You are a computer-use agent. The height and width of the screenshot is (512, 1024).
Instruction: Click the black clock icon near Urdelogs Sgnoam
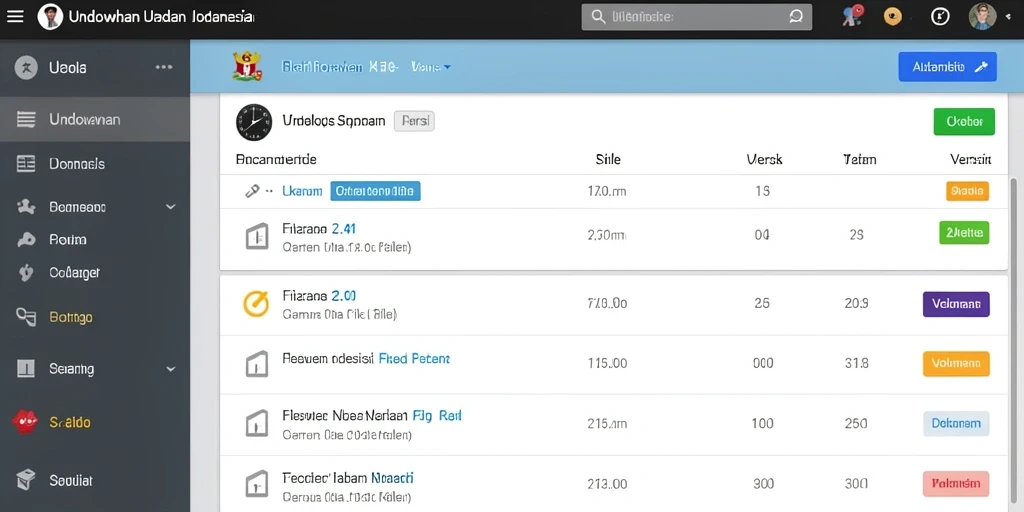tap(253, 122)
